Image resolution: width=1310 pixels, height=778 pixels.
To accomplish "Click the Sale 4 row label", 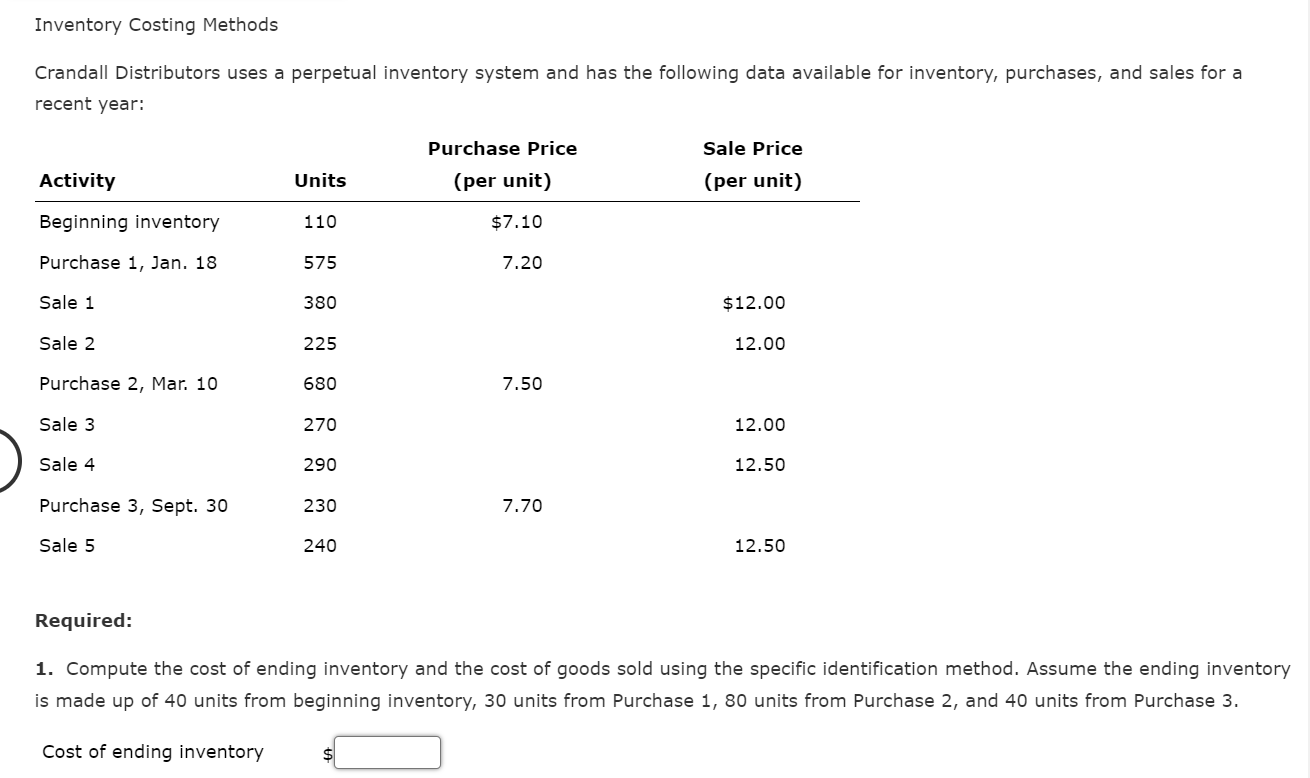I will tap(66, 464).
